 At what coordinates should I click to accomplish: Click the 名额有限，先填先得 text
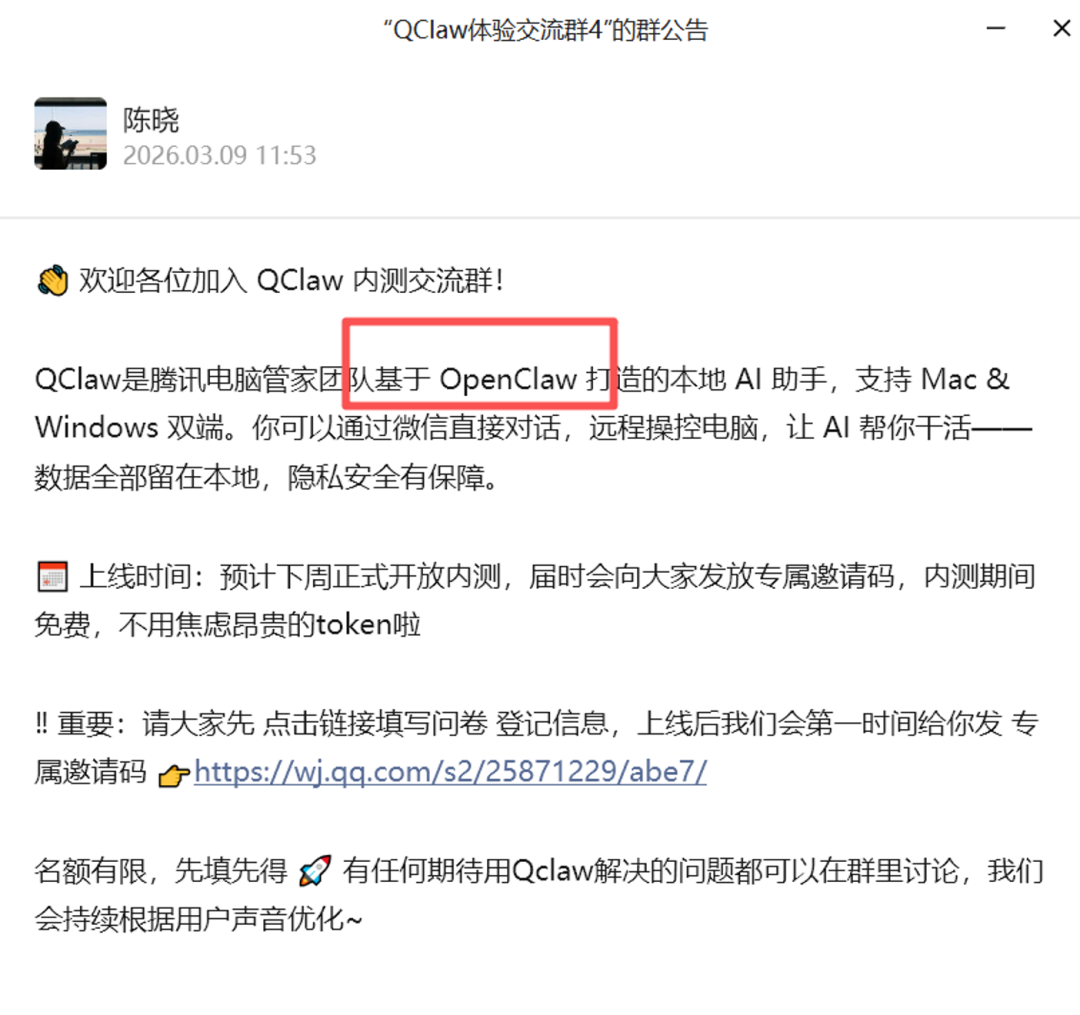tap(160, 871)
